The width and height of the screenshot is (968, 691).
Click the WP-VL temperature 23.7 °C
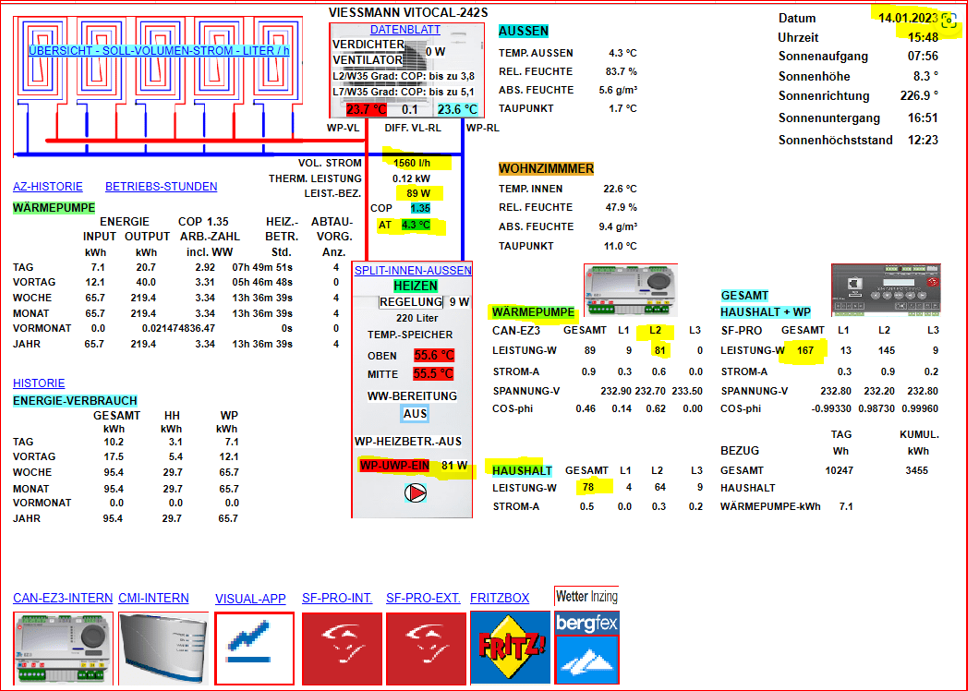(x=366, y=109)
